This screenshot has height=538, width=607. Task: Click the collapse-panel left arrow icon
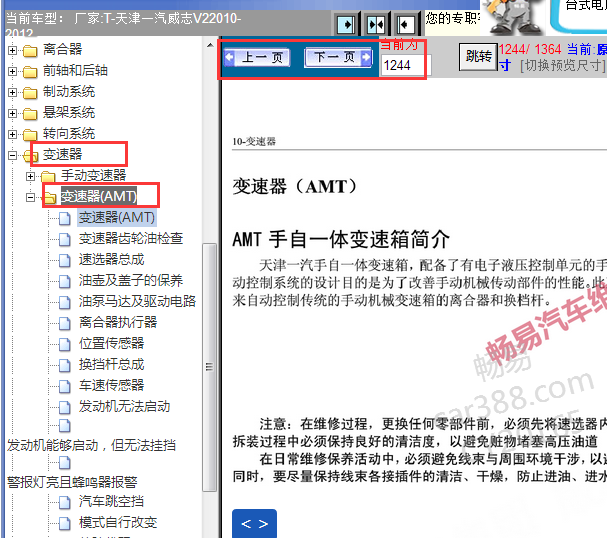click(x=405, y=25)
